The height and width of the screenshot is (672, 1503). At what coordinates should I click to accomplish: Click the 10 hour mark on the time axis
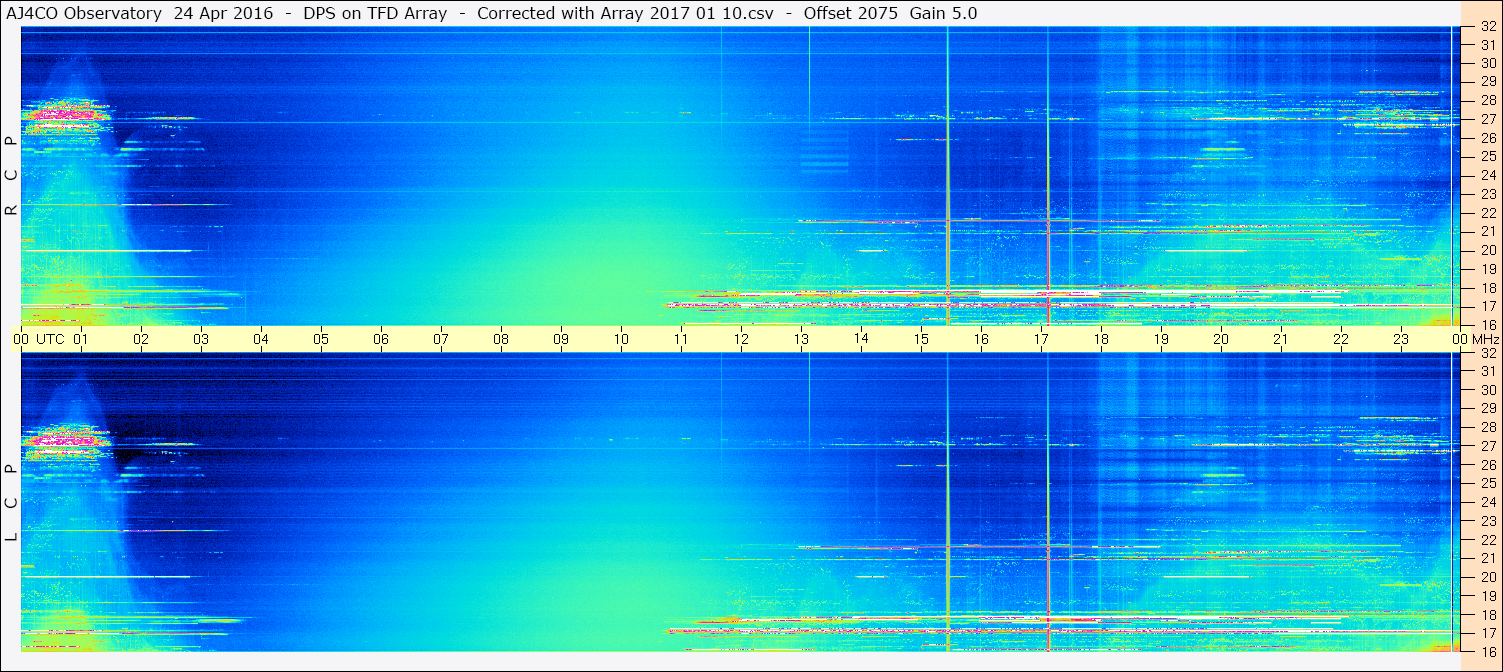point(621,339)
